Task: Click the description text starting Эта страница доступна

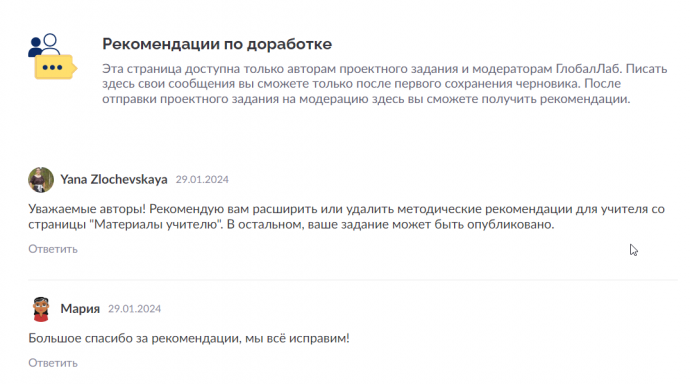Action: click(385, 84)
